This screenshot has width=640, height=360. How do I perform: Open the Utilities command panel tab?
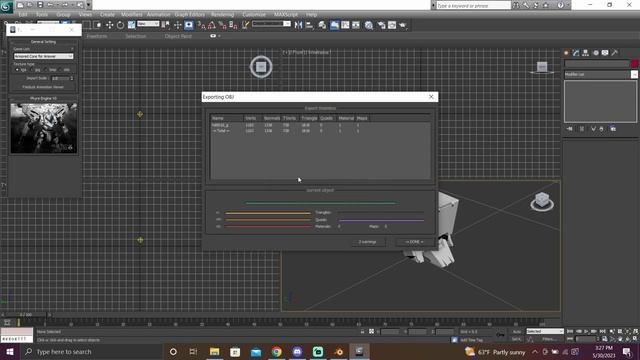click(x=615, y=53)
